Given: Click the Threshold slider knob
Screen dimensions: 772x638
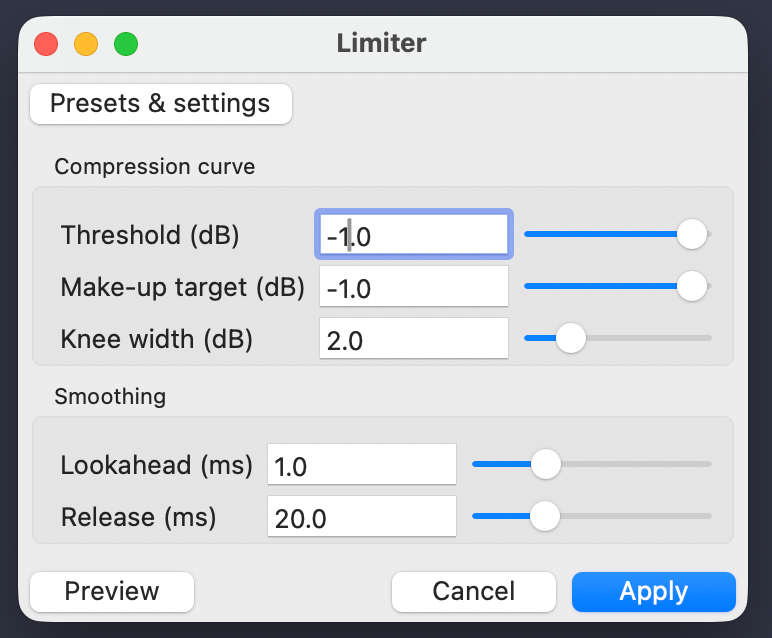Looking at the screenshot, I should point(691,234).
